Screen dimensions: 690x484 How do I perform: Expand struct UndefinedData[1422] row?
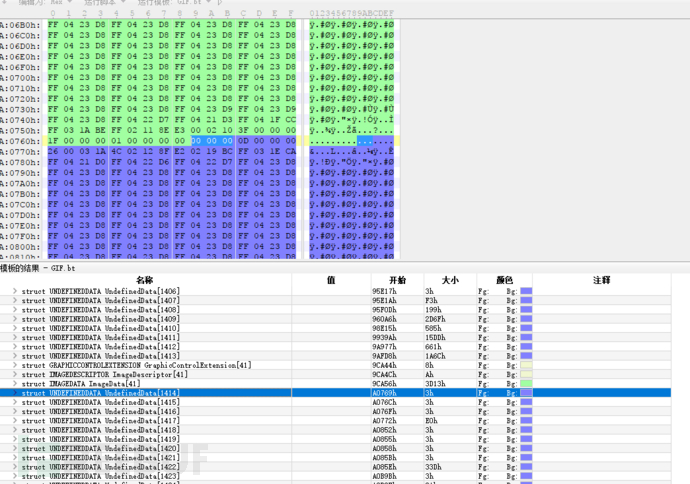(15, 466)
